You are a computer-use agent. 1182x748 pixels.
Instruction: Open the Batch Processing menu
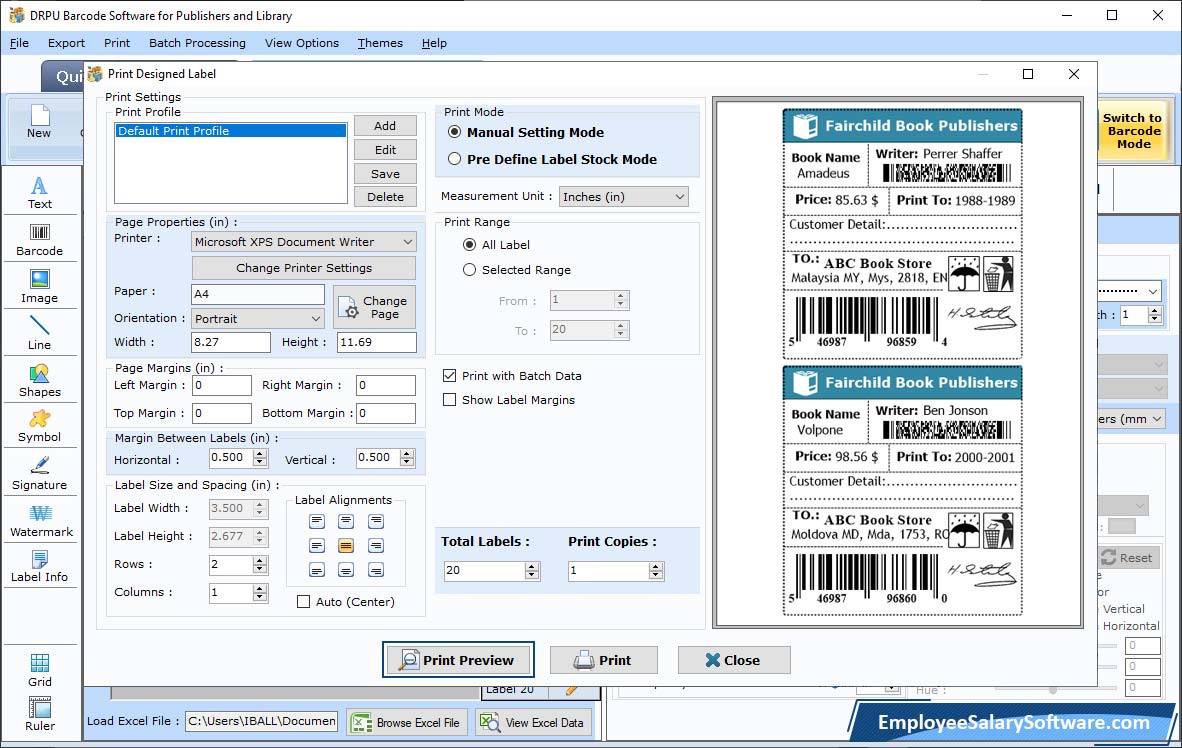(198, 43)
